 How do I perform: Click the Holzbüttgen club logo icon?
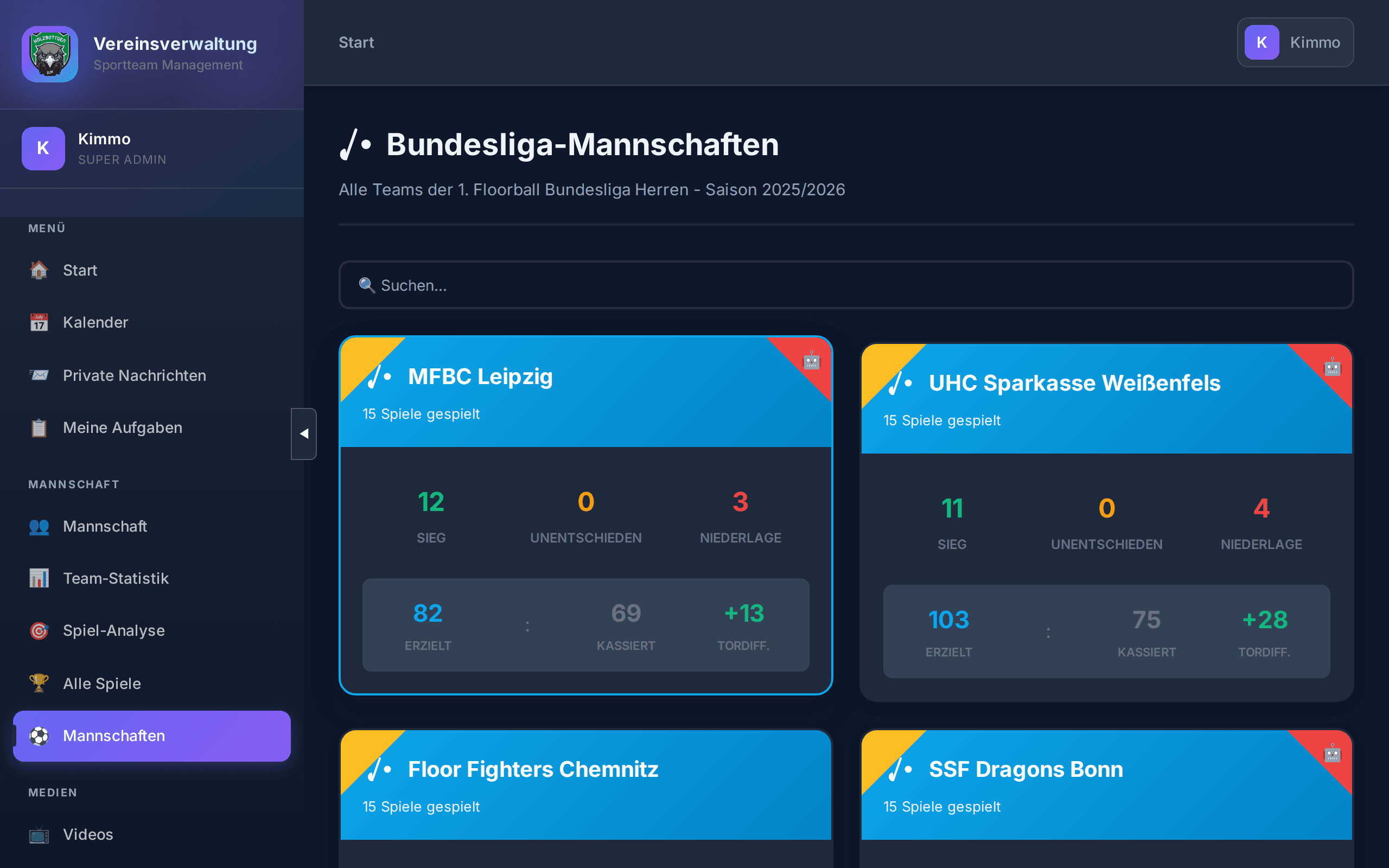[50, 54]
